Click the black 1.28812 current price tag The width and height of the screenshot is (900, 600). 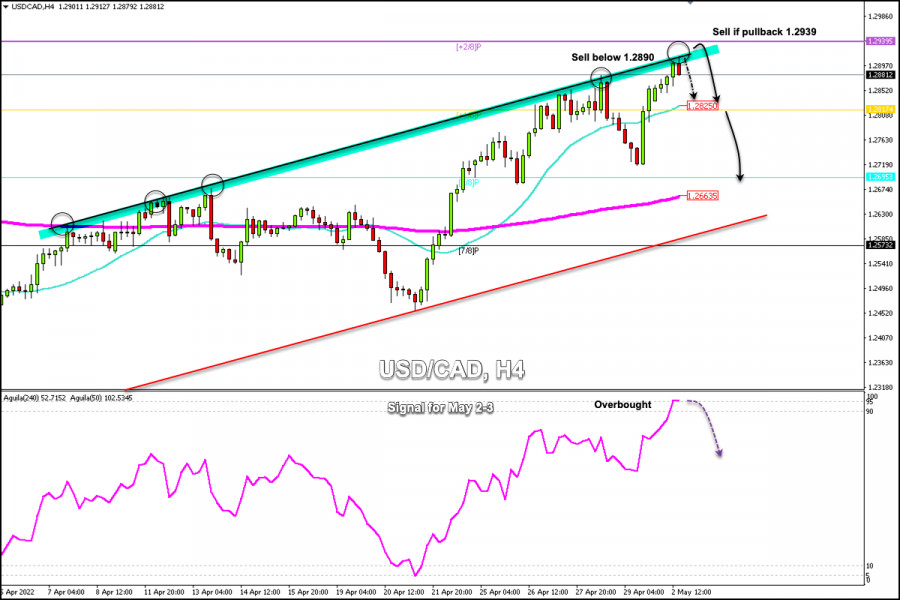pos(880,75)
